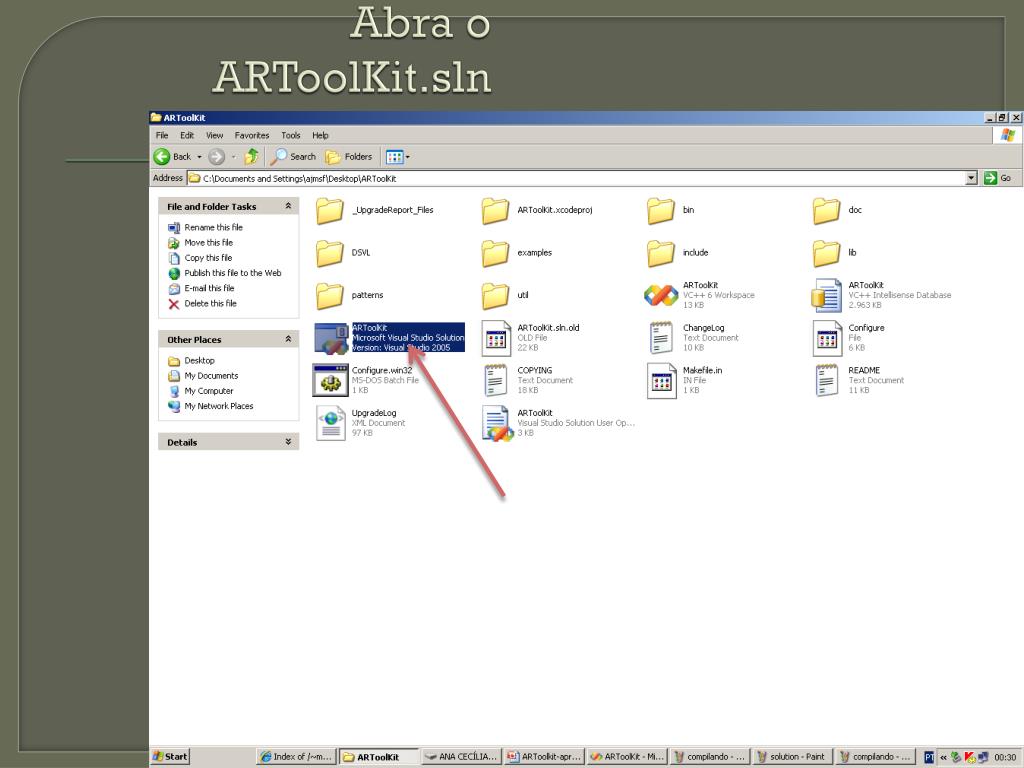Click Delete this file

(202, 304)
